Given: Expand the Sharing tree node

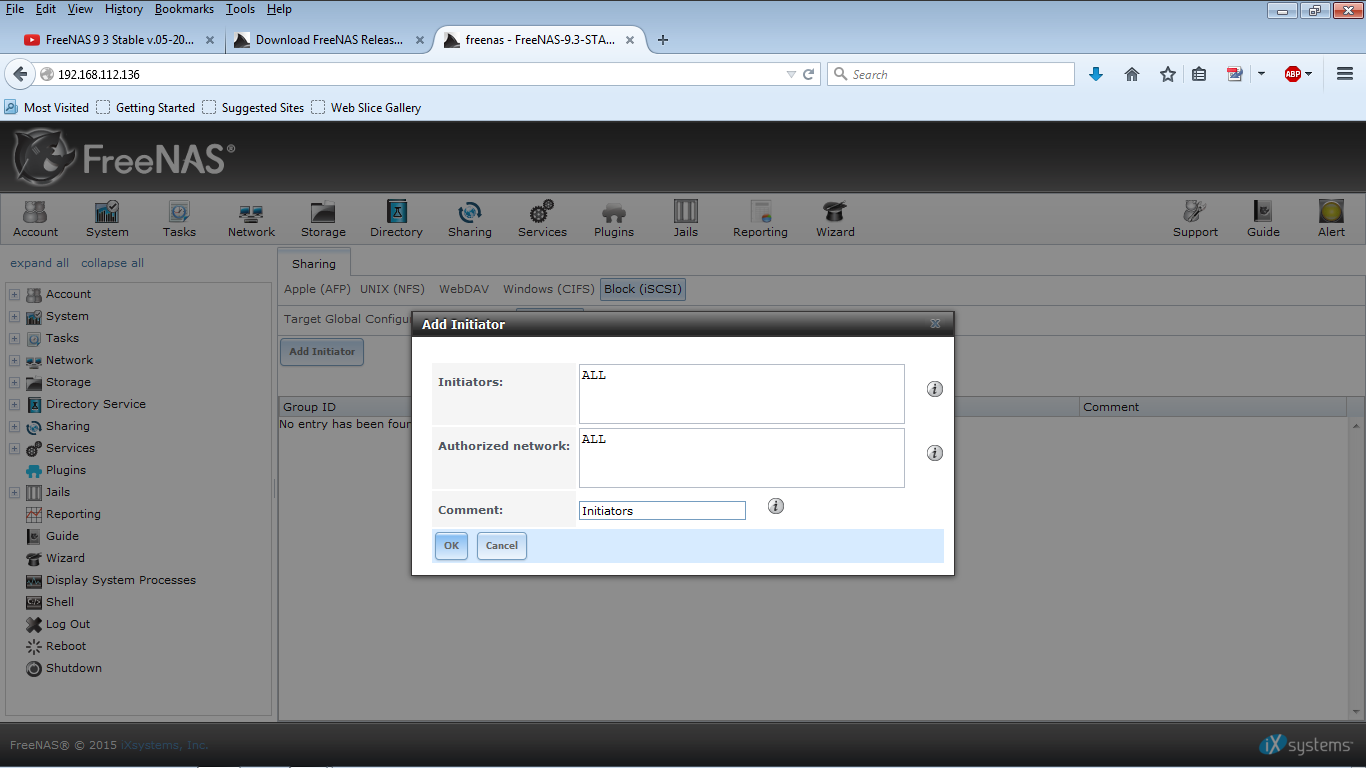Looking at the screenshot, I should point(14,426).
